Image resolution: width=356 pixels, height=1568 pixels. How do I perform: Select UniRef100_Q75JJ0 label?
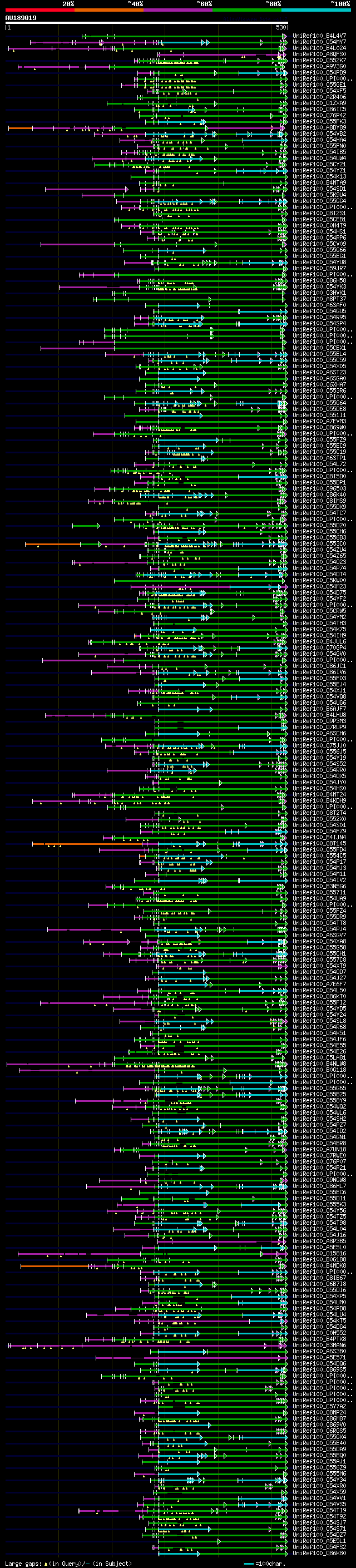319,746
